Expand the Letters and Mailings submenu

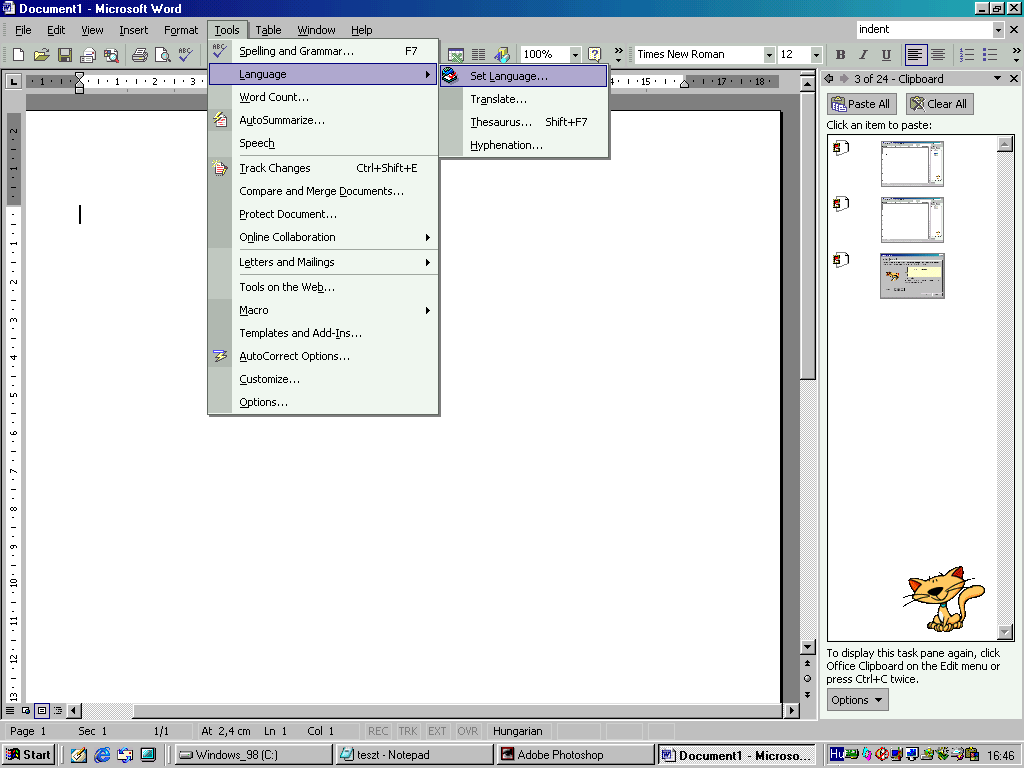[323, 262]
